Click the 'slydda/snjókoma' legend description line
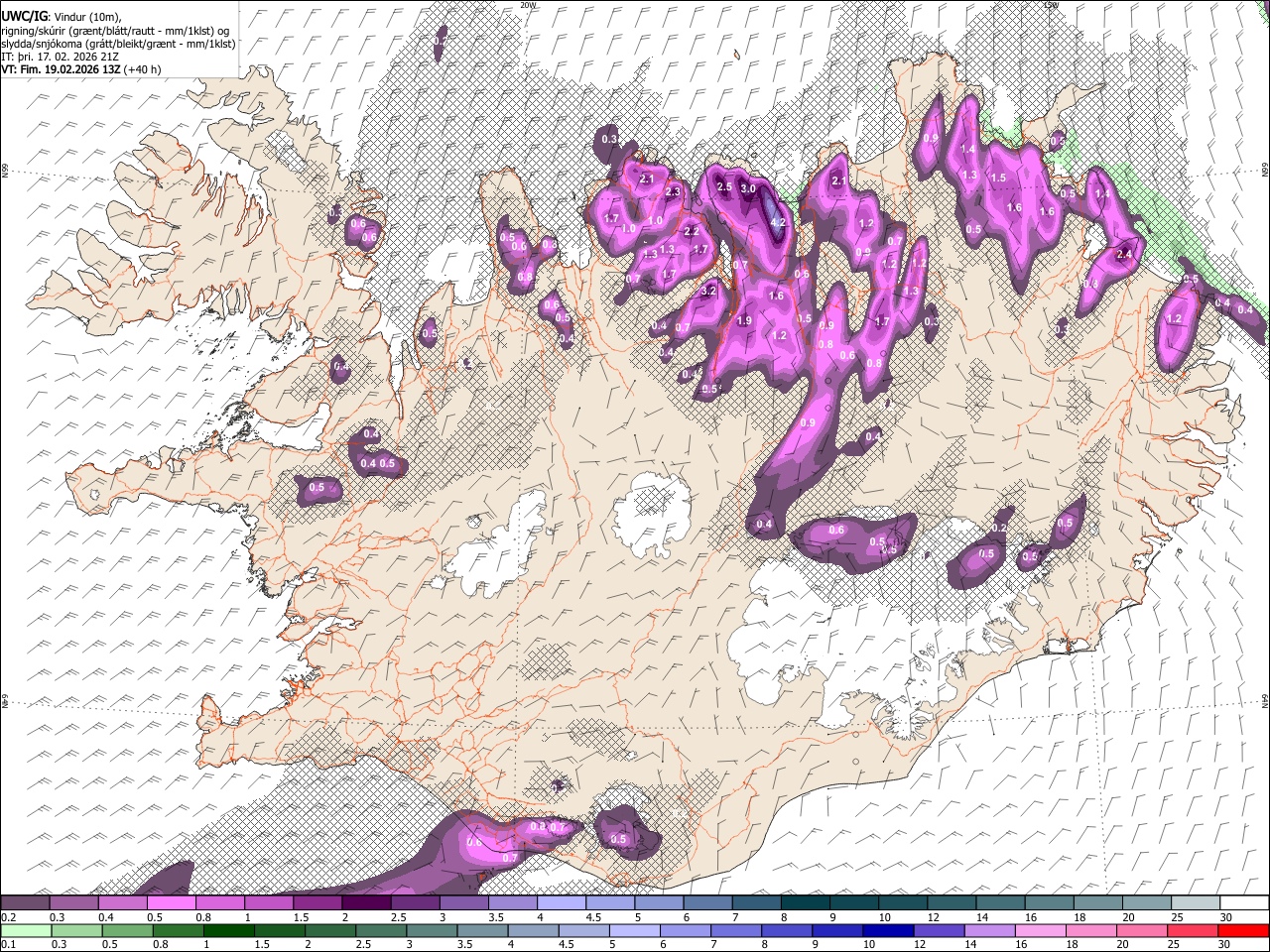Image resolution: width=1270 pixels, height=952 pixels. [x=118, y=44]
